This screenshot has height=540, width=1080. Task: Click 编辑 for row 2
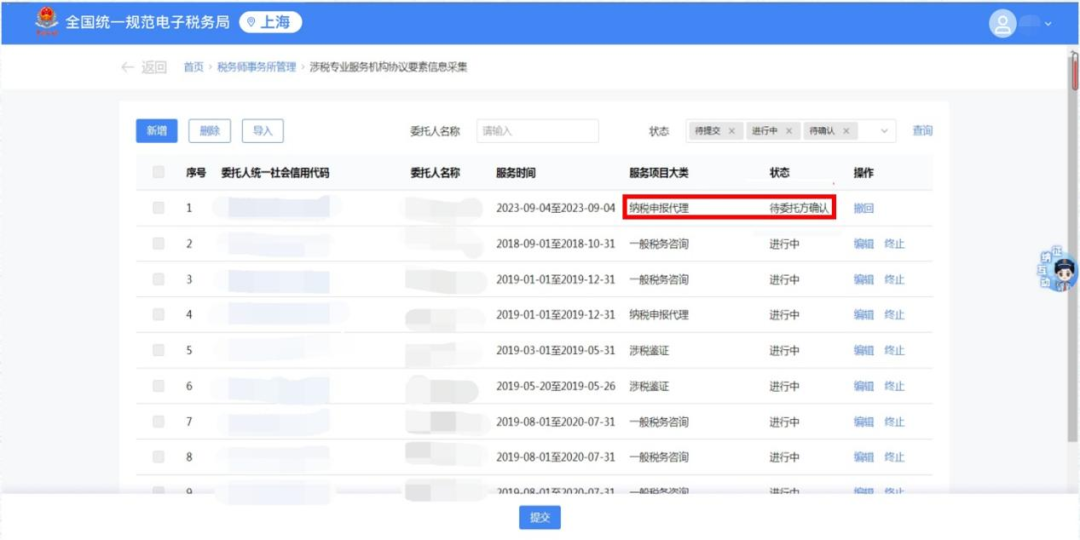[864, 243]
